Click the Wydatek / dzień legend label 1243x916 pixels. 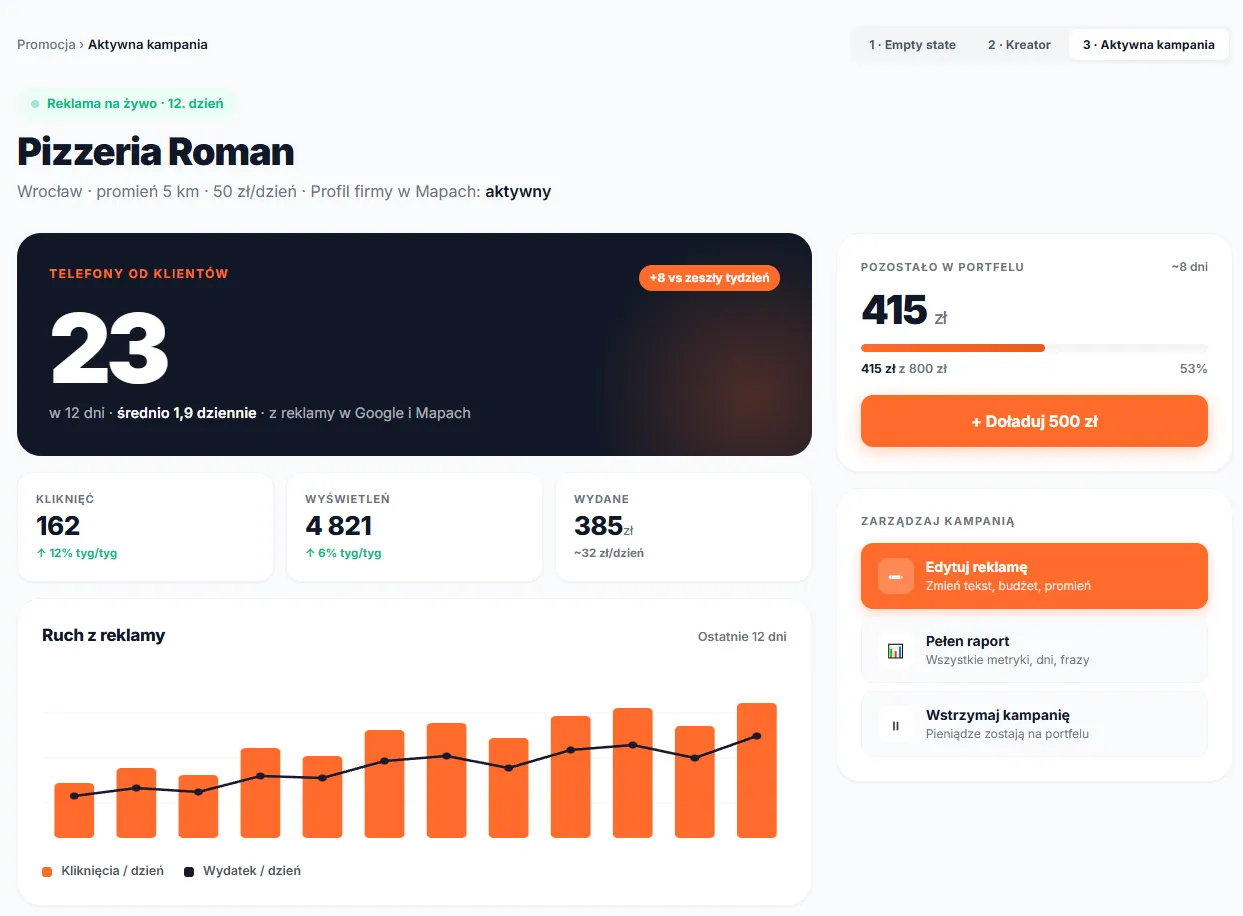point(252,871)
